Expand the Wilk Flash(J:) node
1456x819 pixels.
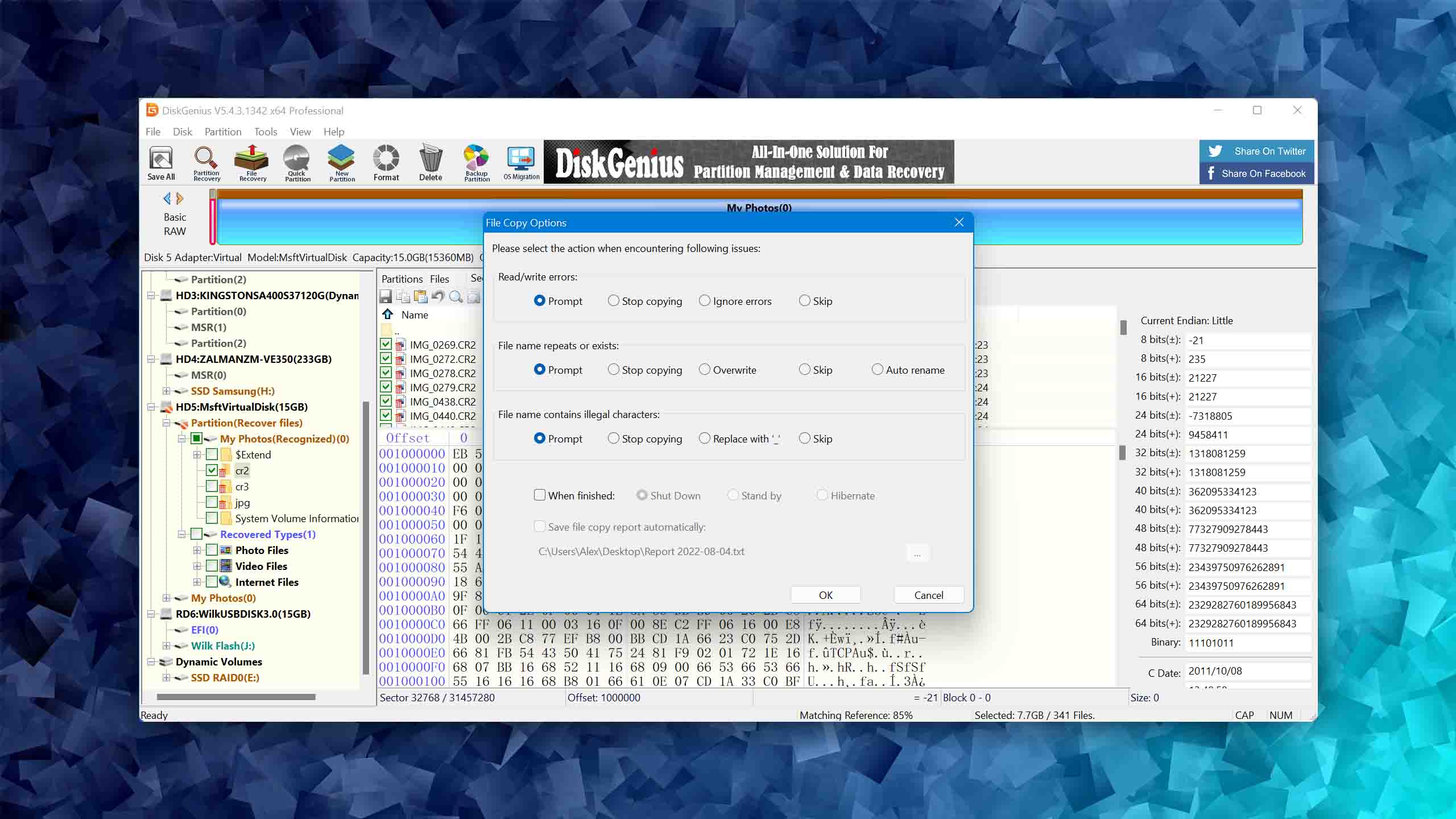166,646
